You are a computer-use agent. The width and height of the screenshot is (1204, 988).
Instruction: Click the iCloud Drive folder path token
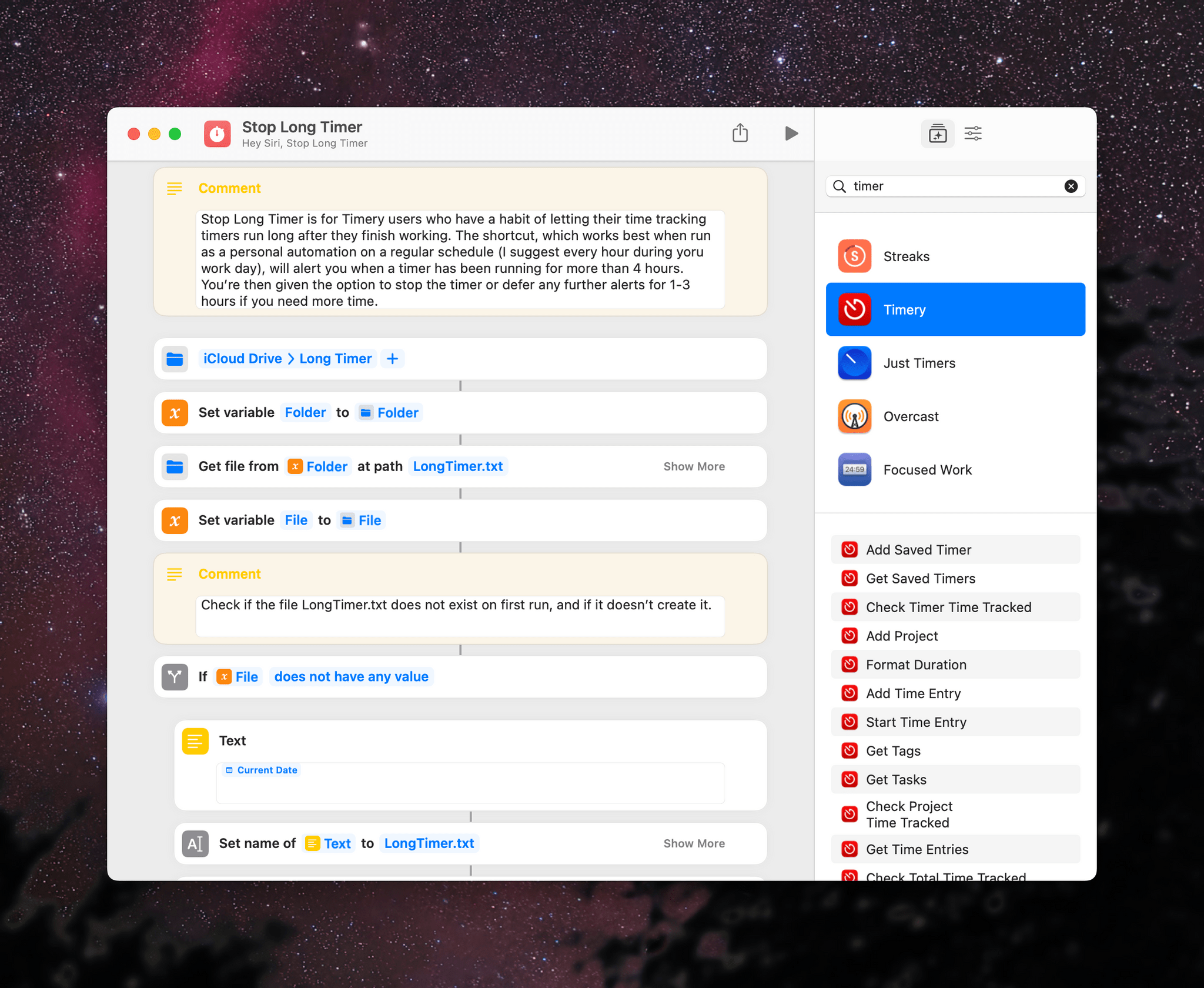(x=242, y=359)
